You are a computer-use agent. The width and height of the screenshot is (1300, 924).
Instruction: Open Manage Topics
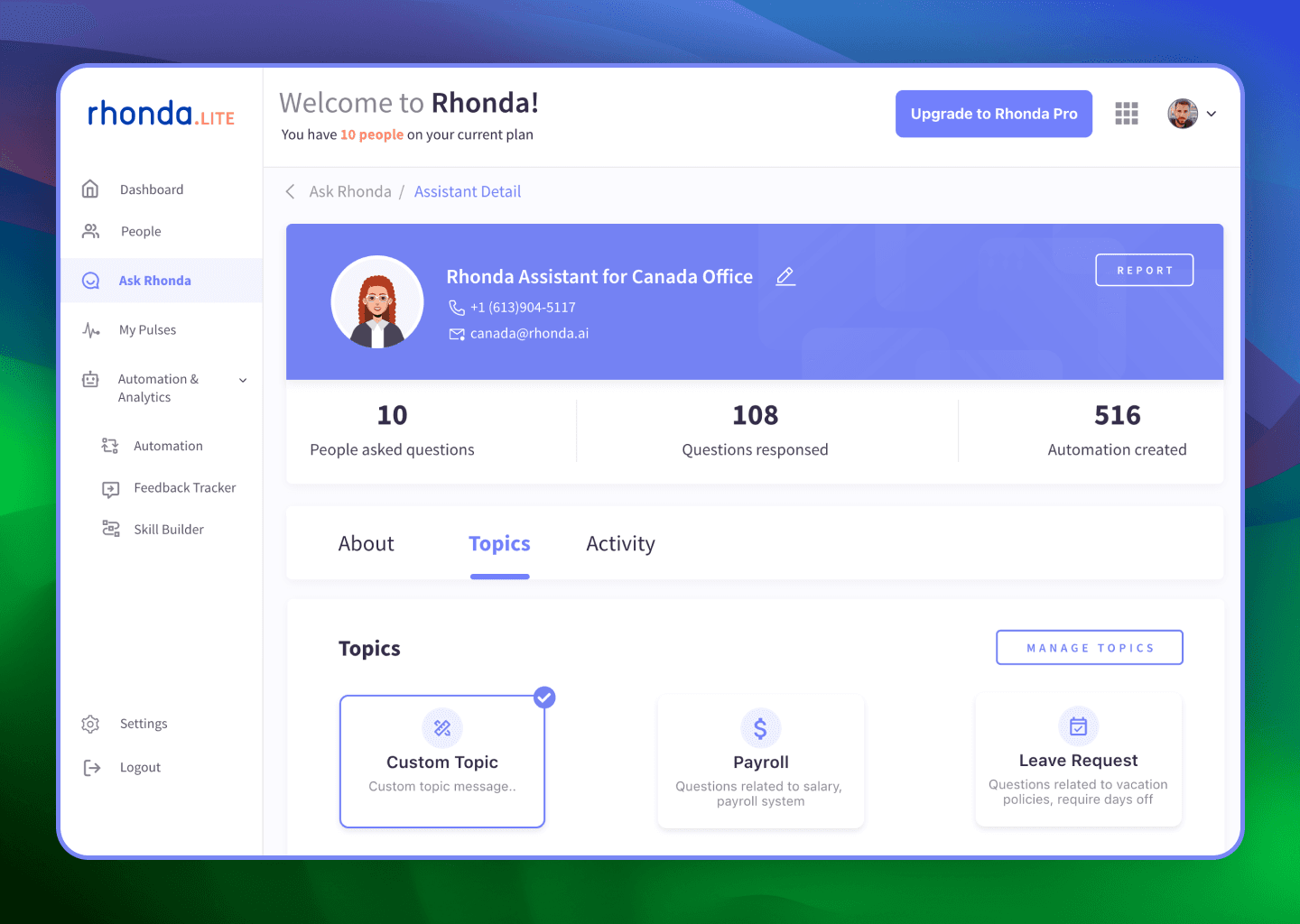point(1089,647)
